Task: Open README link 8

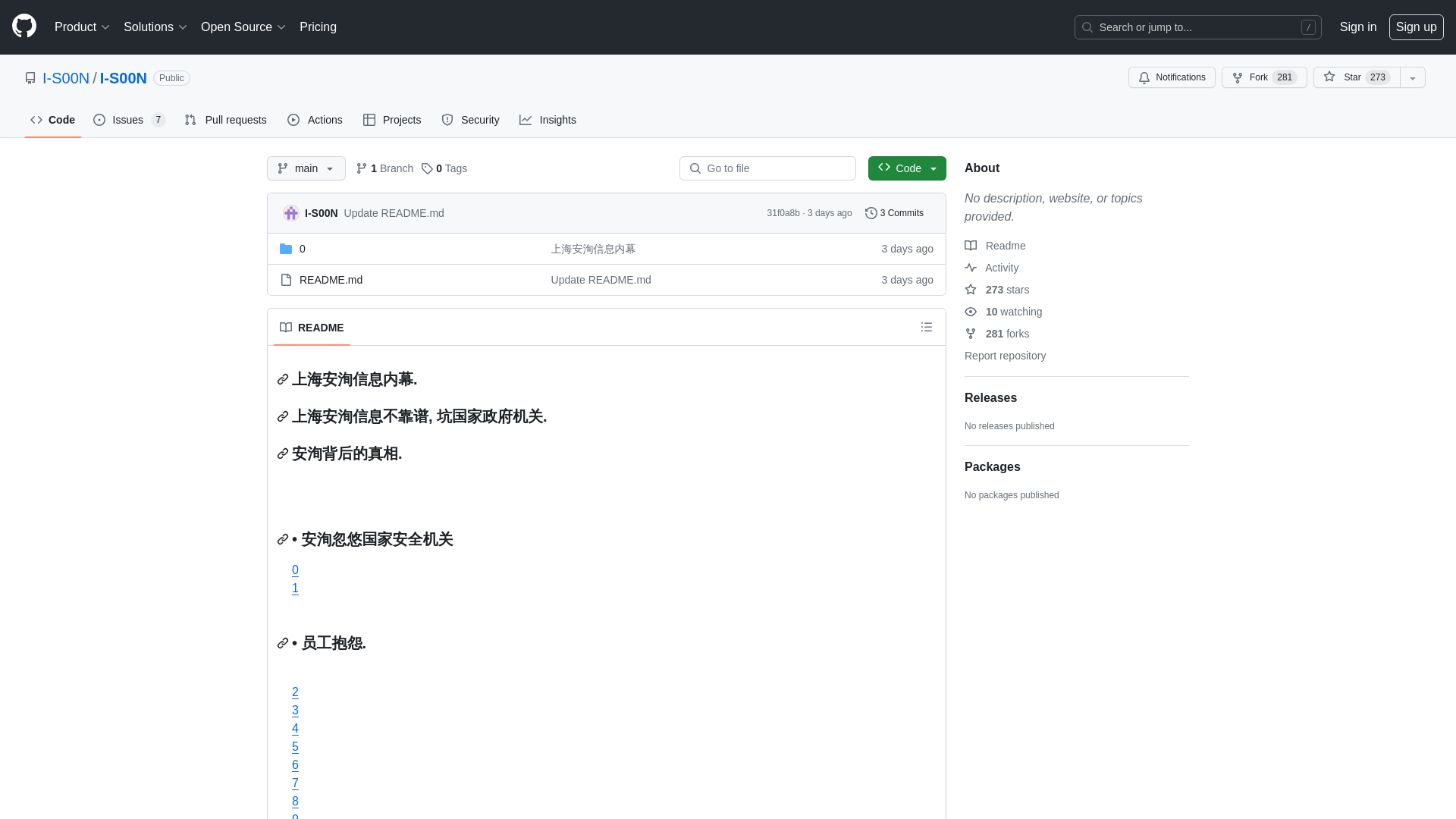Action: (295, 802)
